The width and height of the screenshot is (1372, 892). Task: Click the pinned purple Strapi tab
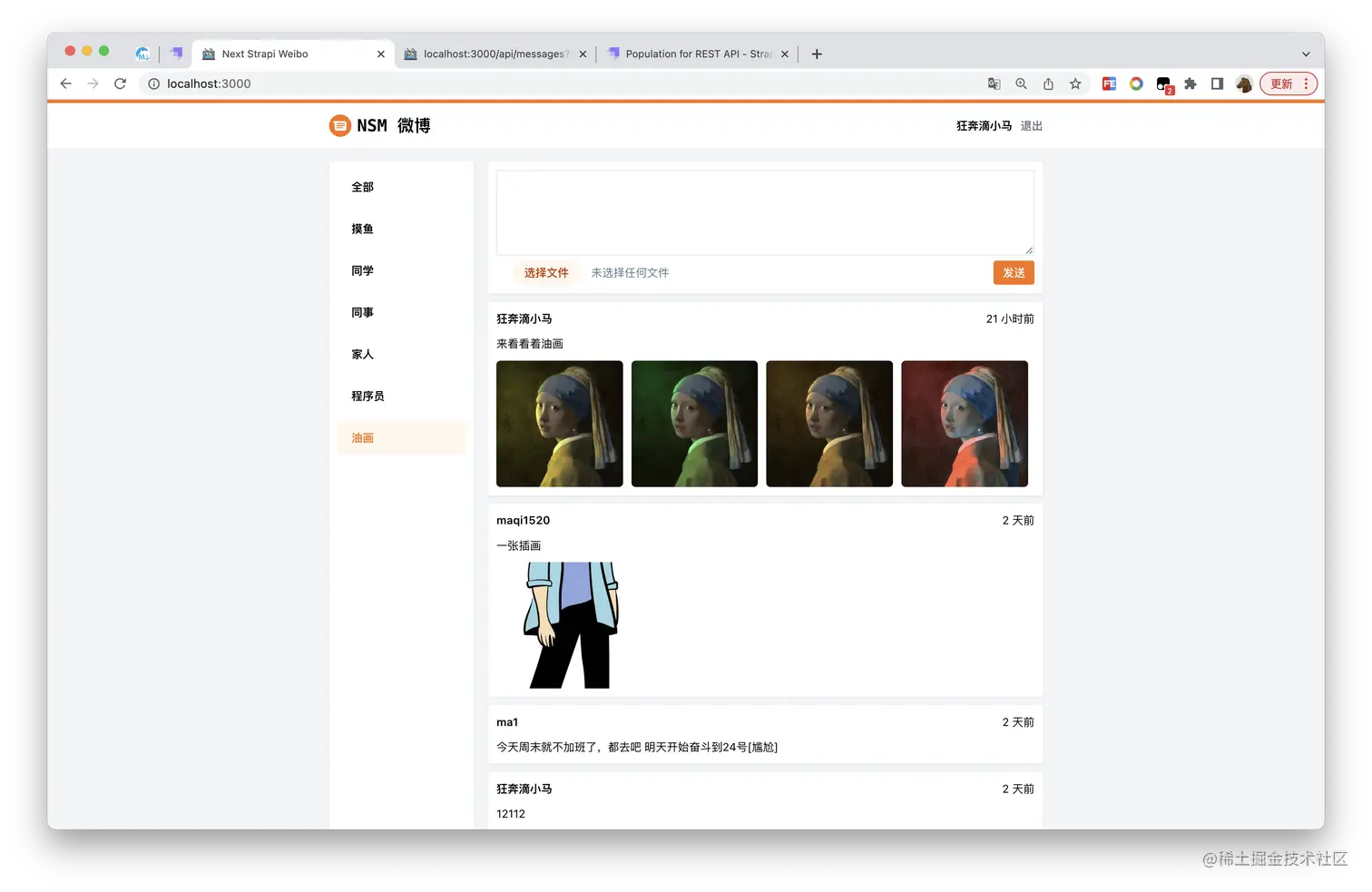(x=176, y=54)
